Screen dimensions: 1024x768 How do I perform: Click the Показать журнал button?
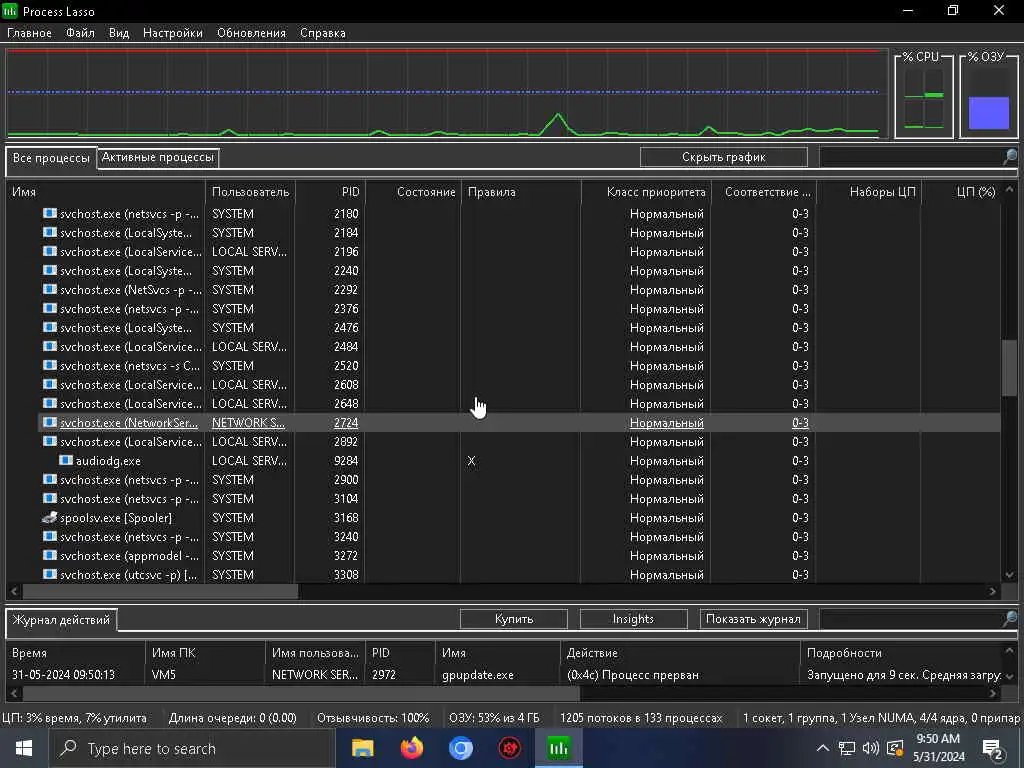[753, 618]
